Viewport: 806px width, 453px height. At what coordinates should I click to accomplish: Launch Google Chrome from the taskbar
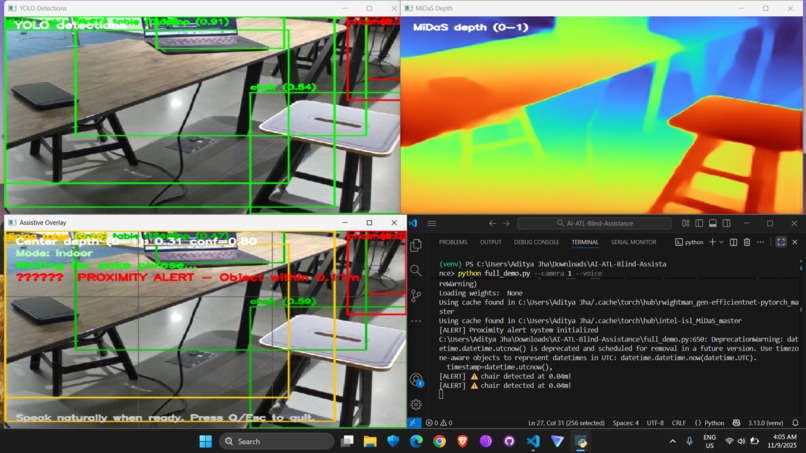coord(439,441)
